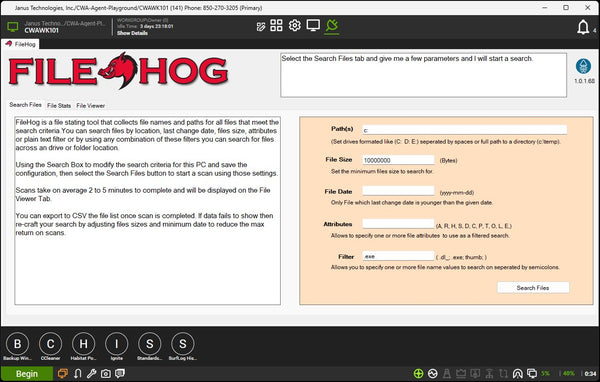The width and height of the screenshot is (600, 382).
Task: Open the settings gear icon
Action: click(x=294, y=26)
